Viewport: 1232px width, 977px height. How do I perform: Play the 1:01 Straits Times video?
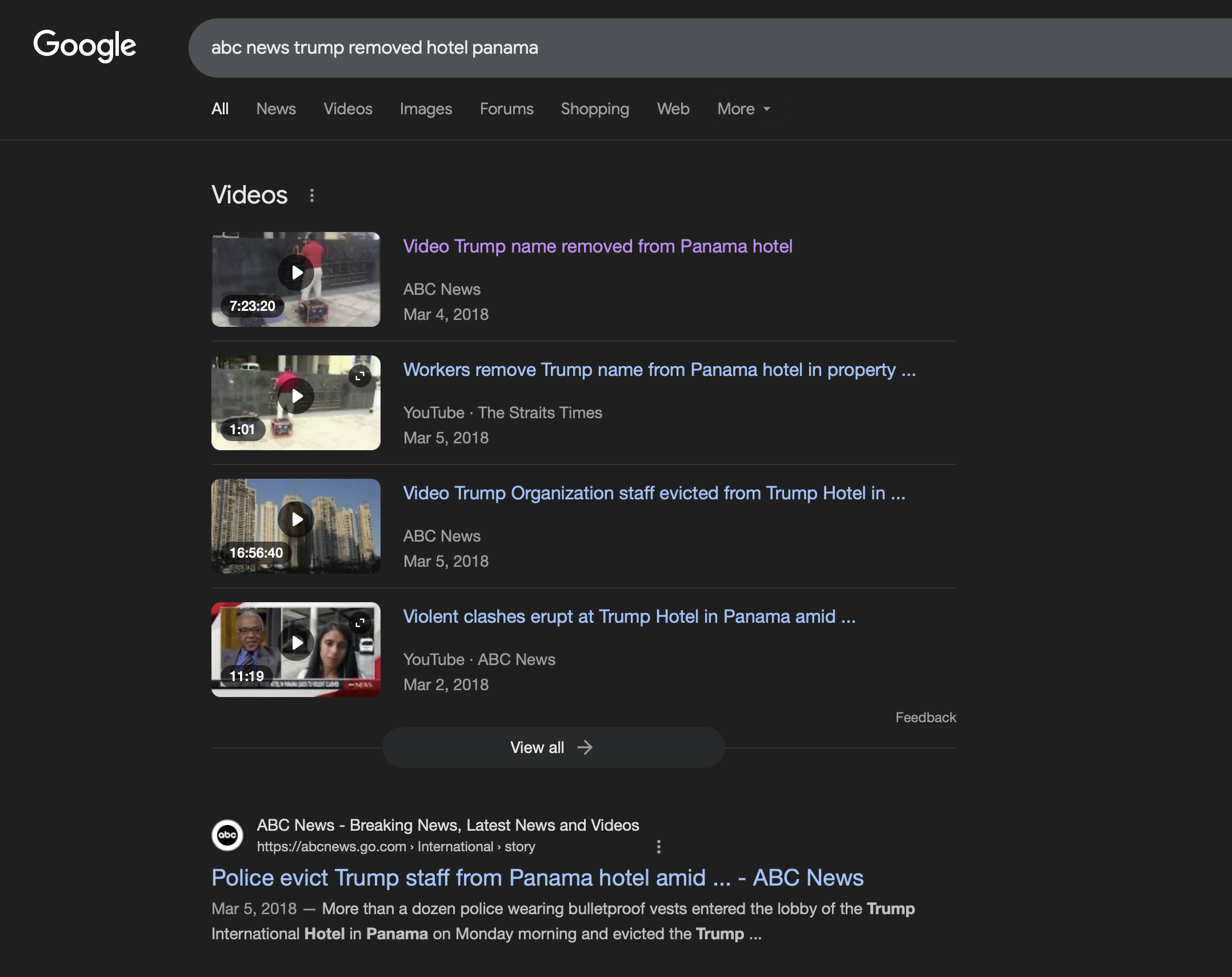coord(296,396)
